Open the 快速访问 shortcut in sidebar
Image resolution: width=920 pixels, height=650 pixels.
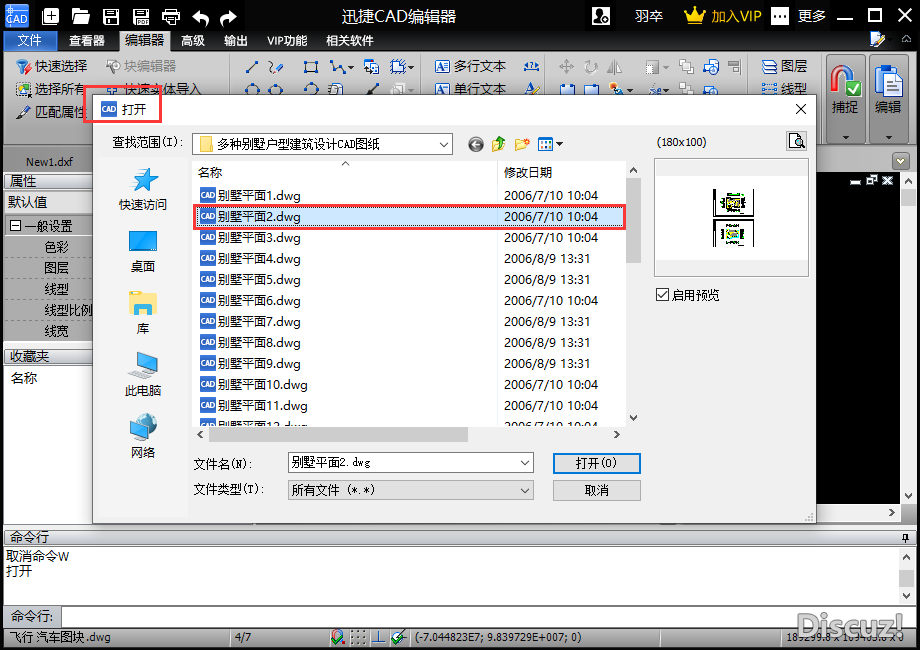tap(143, 189)
